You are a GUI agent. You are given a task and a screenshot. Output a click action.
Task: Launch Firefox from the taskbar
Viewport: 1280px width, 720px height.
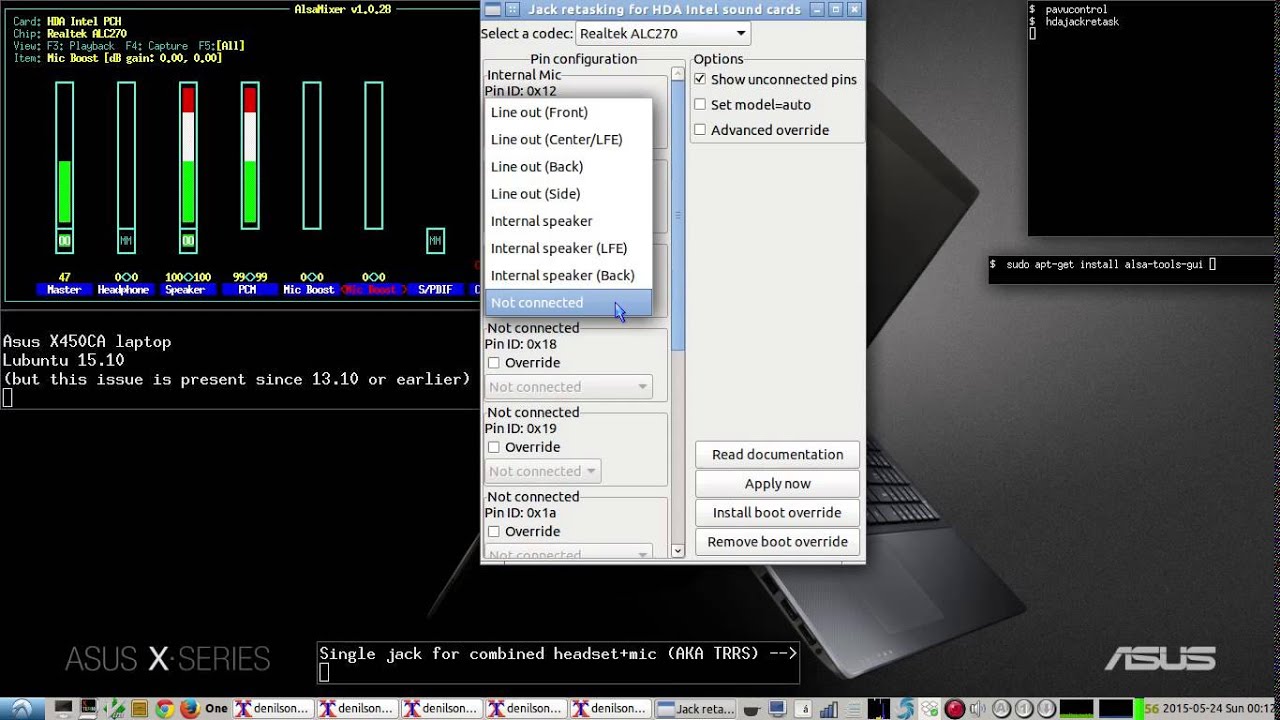click(189, 708)
